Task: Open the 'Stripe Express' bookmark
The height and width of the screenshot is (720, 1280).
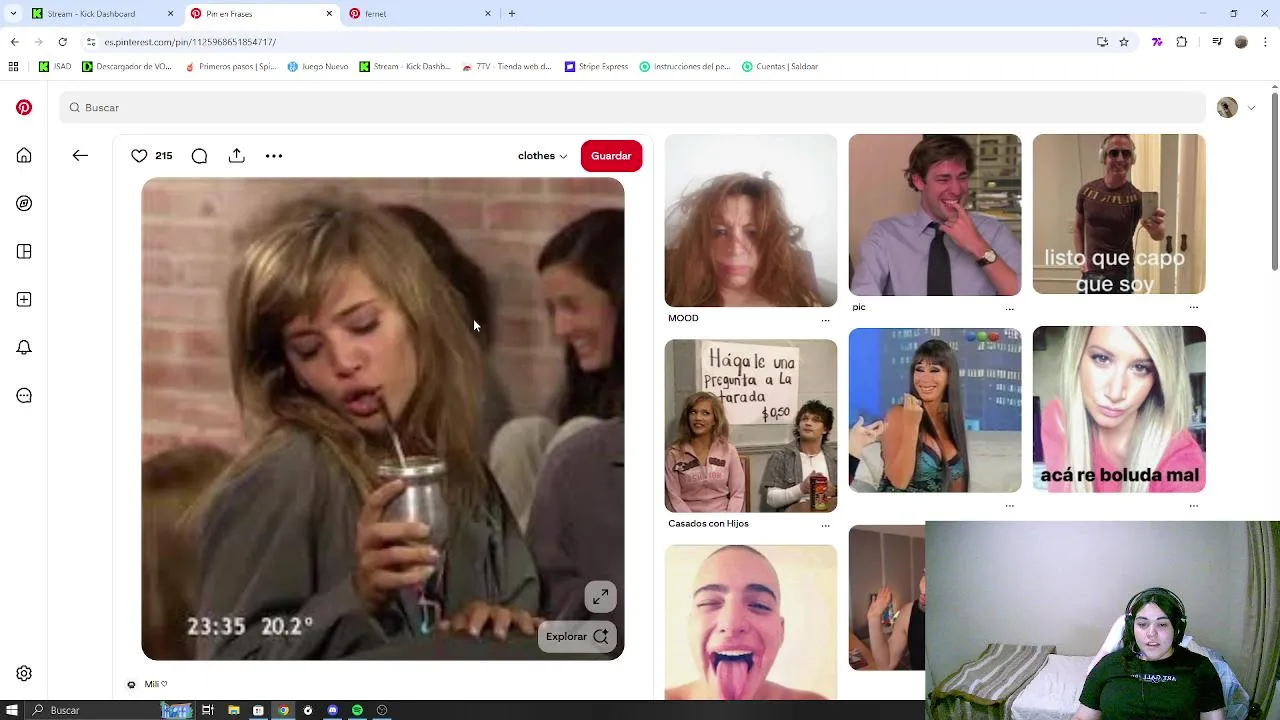Action: pyautogui.click(x=596, y=67)
